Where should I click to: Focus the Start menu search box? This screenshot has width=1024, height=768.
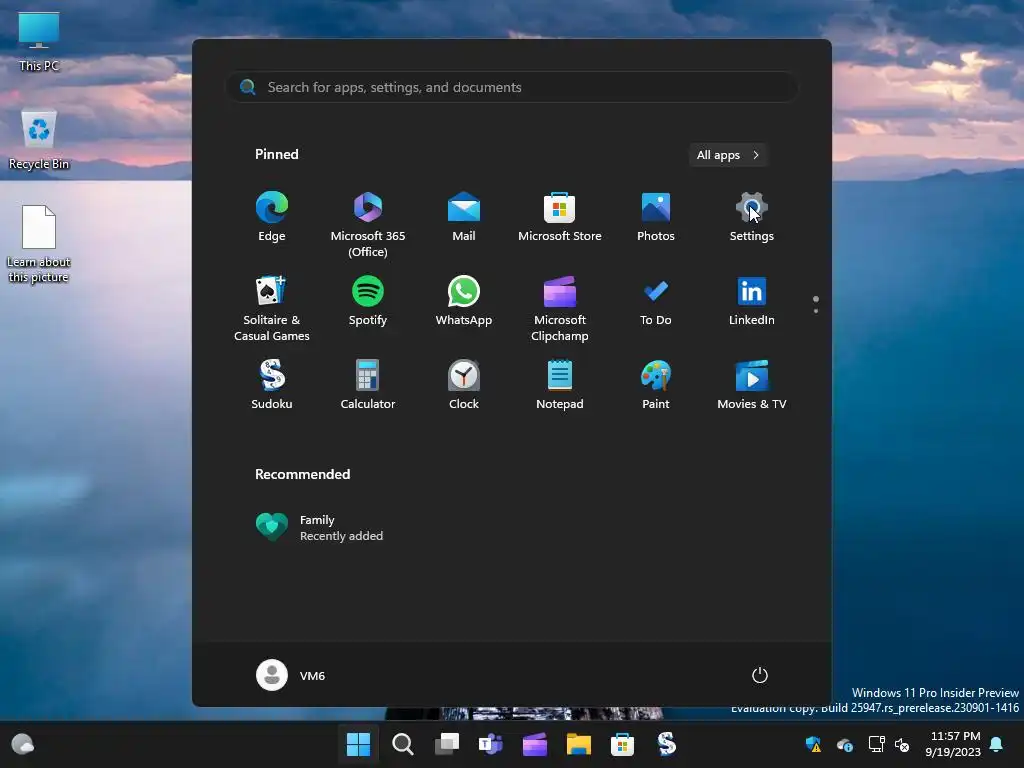[x=512, y=87]
